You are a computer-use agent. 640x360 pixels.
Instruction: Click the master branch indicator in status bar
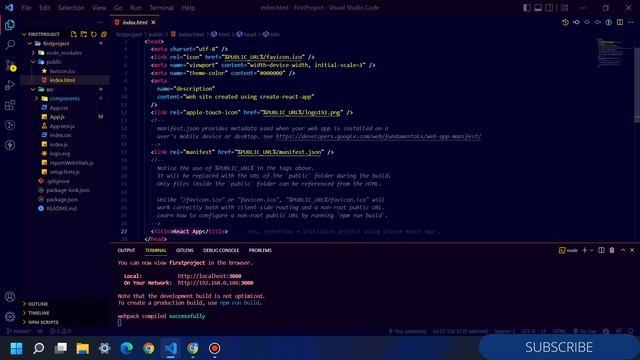click(19, 331)
